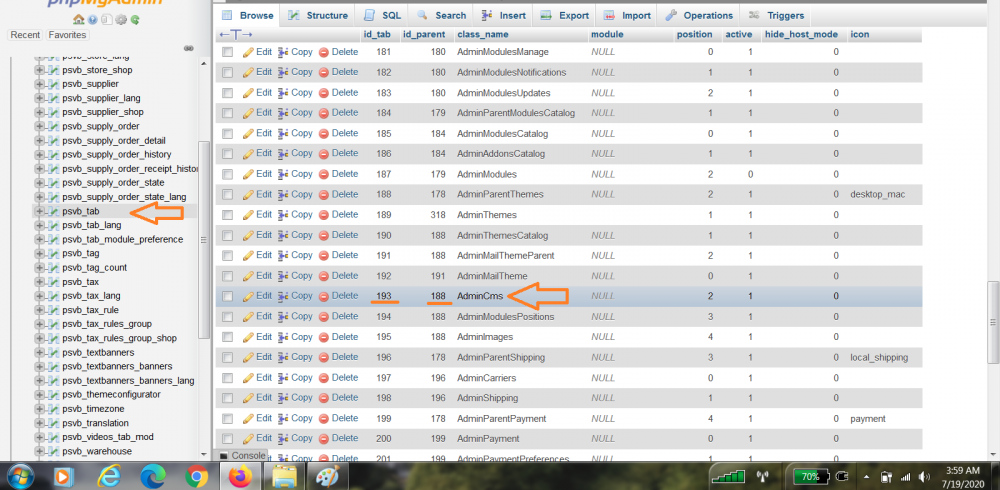Expand psvb_store_shop plus node
The height and width of the screenshot is (490, 1000).
click(40, 70)
